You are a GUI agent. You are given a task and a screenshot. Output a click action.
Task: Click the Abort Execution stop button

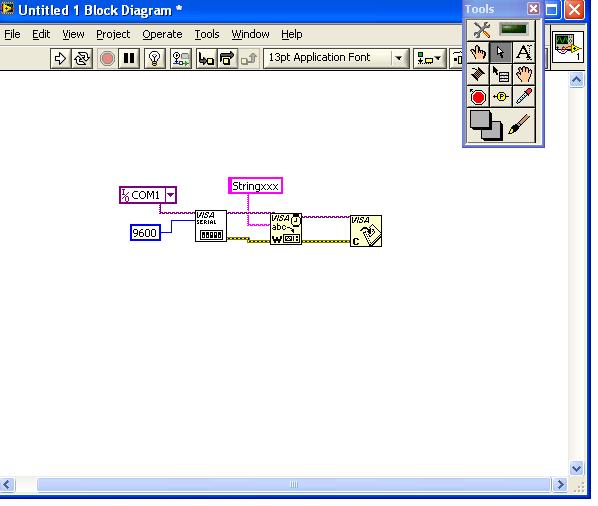[107, 58]
